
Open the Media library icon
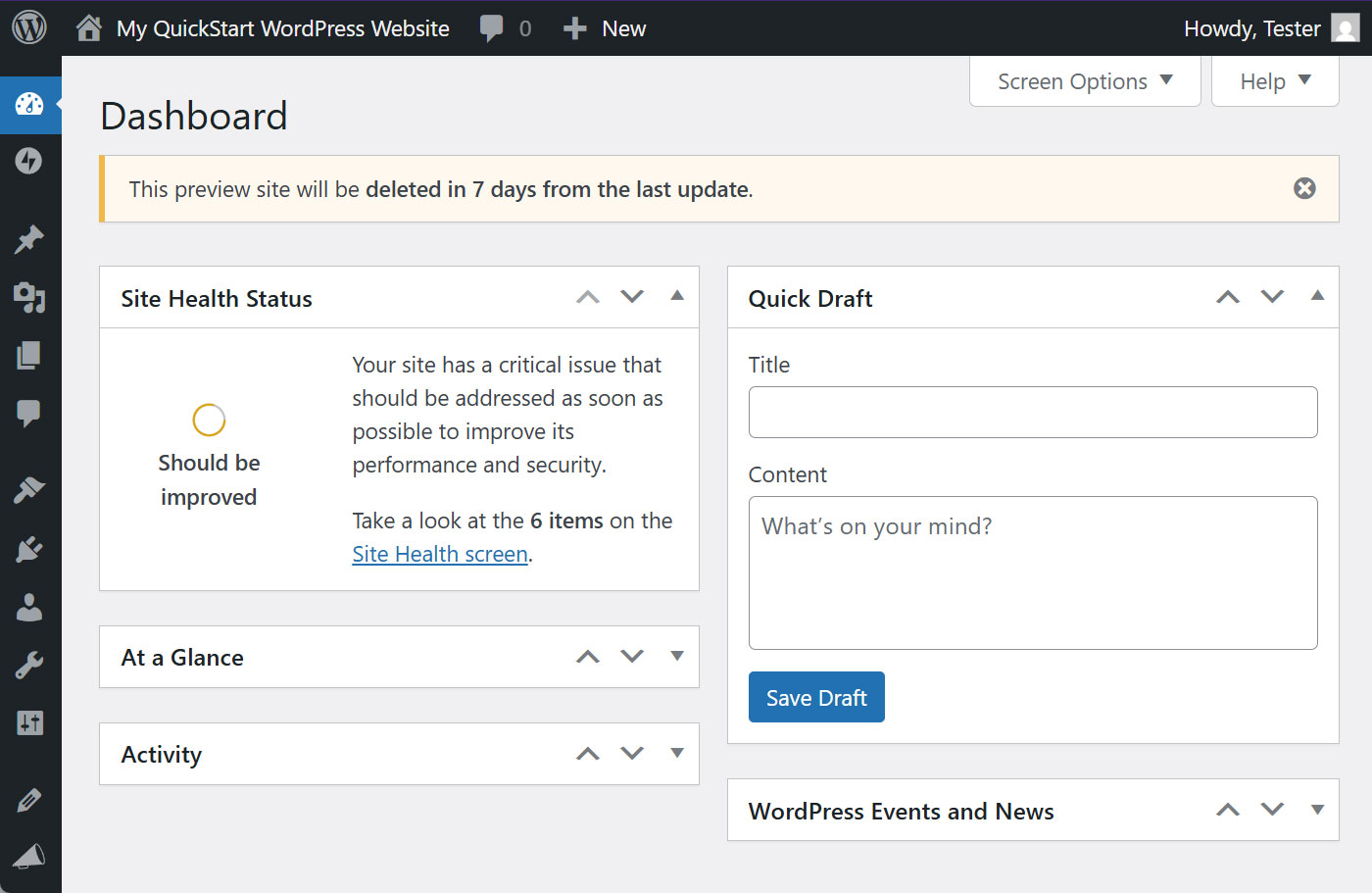coord(30,298)
